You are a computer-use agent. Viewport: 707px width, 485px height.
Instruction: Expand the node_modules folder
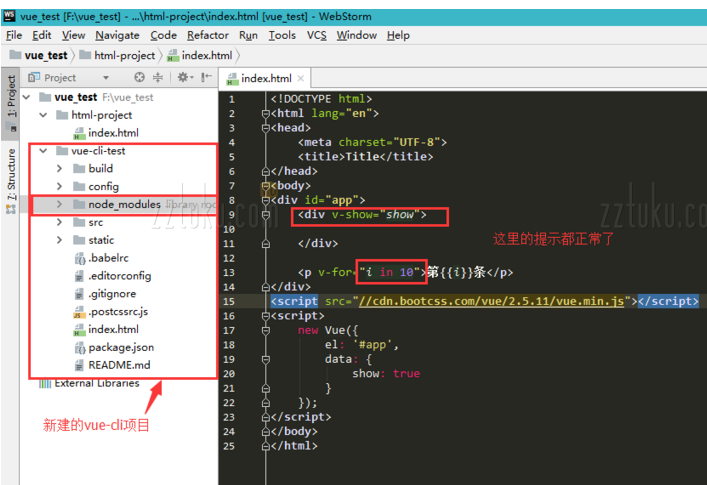click(x=60, y=205)
